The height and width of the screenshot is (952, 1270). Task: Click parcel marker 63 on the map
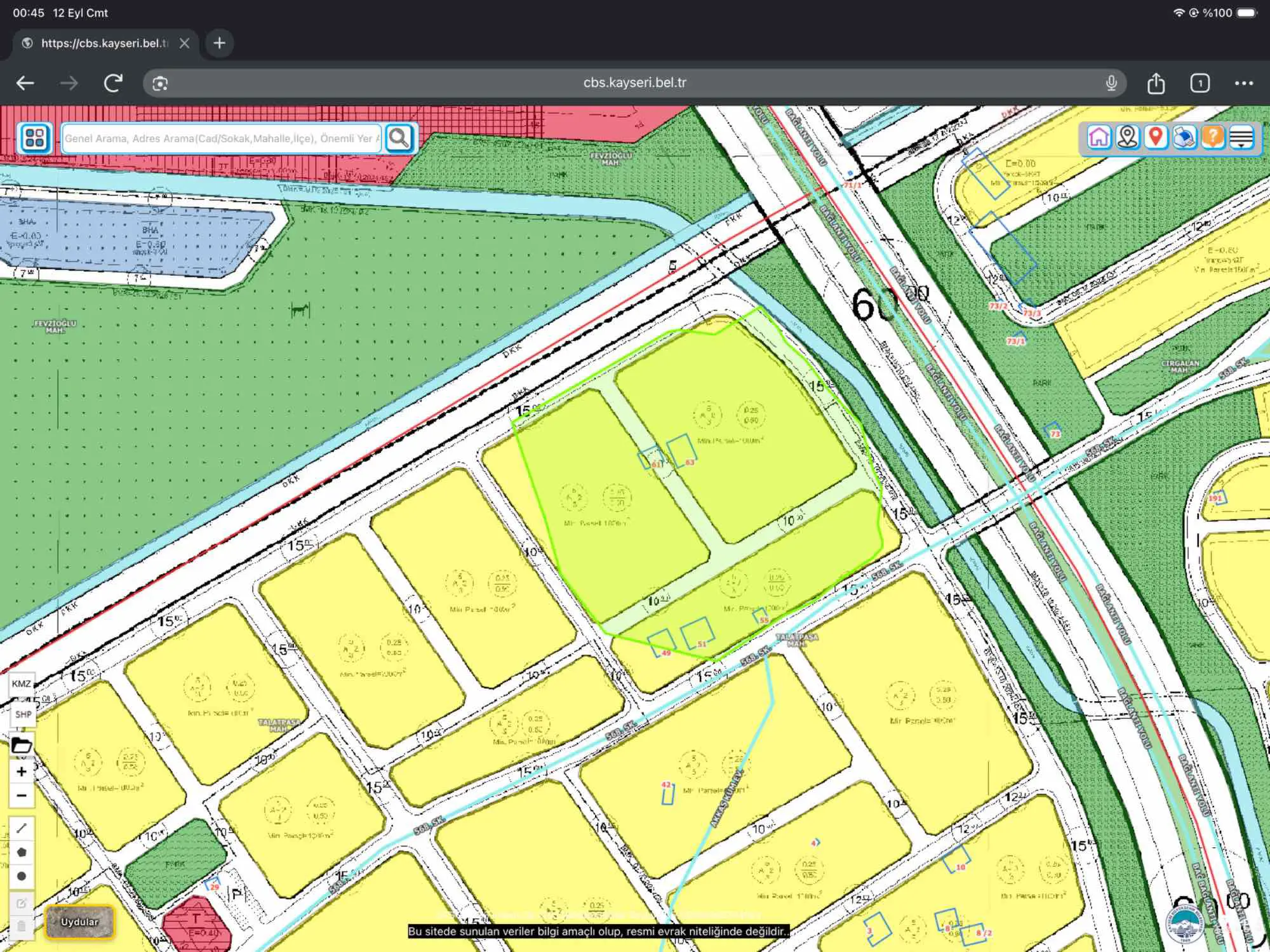[x=690, y=462]
